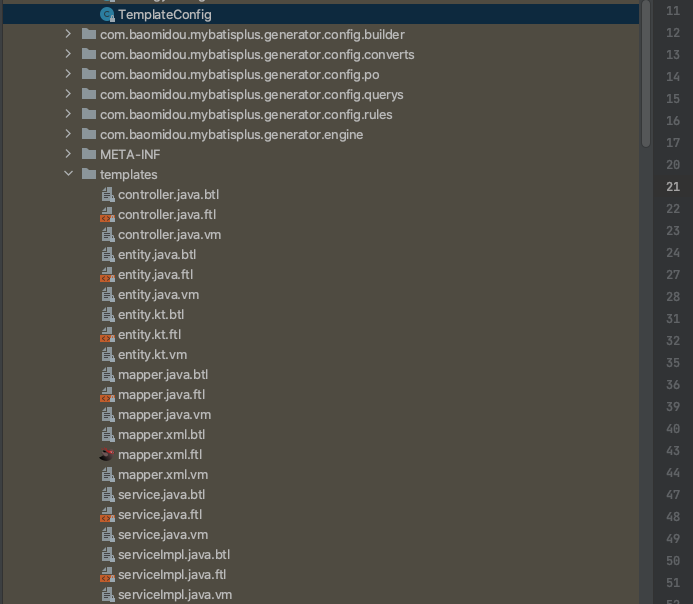This screenshot has height=604, width=693.
Task: Open mapper.xml.vm file
Action: coord(163,475)
